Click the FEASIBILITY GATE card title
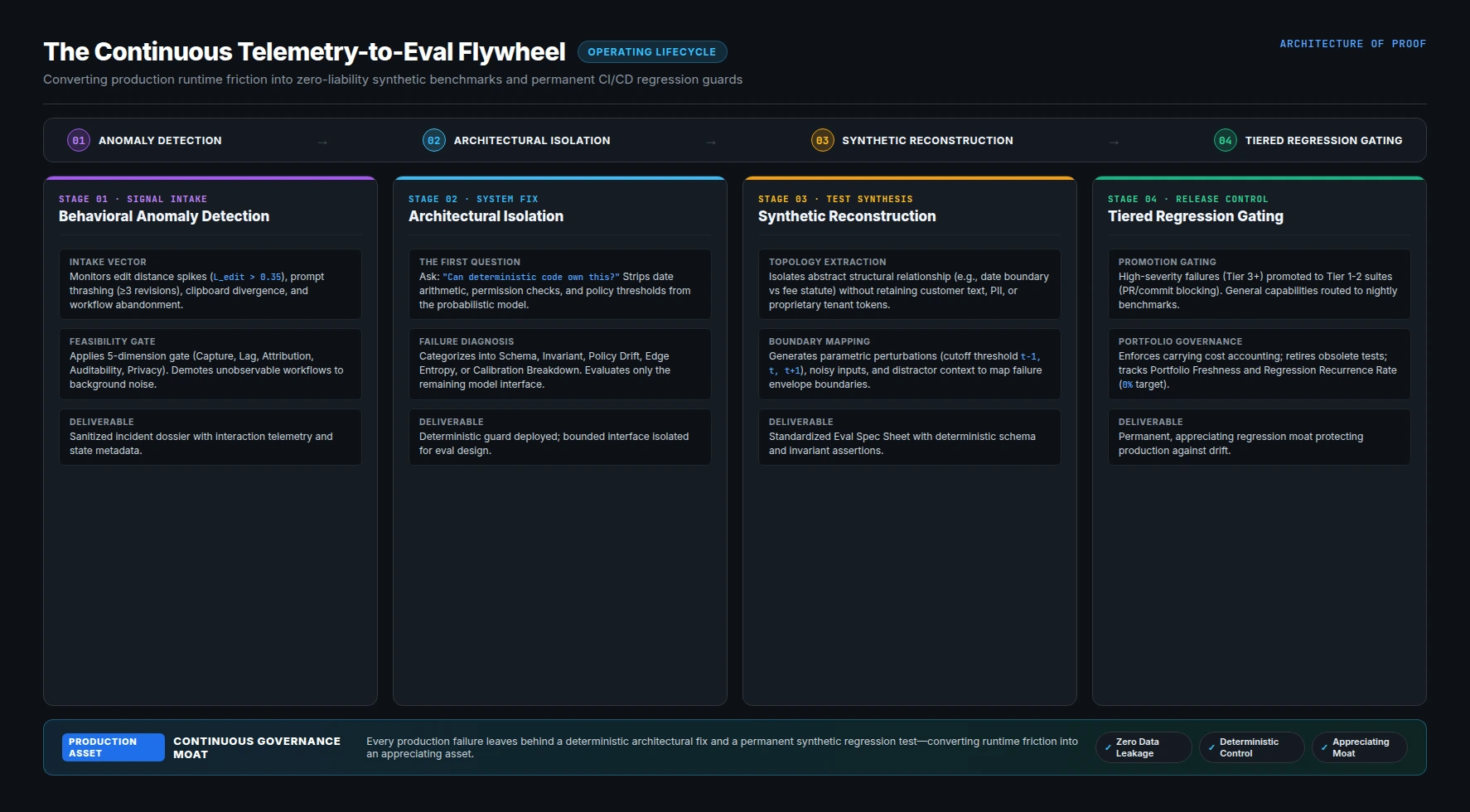The height and width of the screenshot is (812, 1470). (x=113, y=341)
